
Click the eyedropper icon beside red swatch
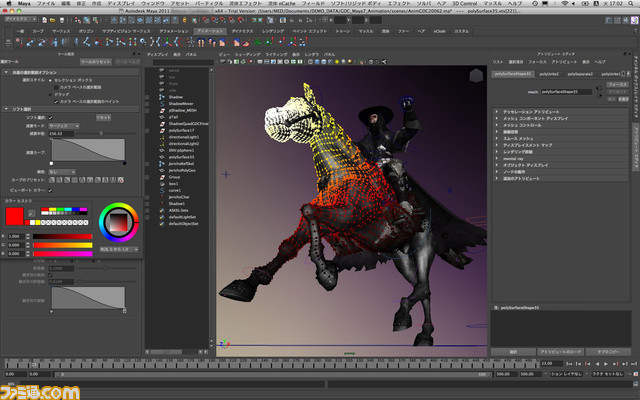(31, 213)
